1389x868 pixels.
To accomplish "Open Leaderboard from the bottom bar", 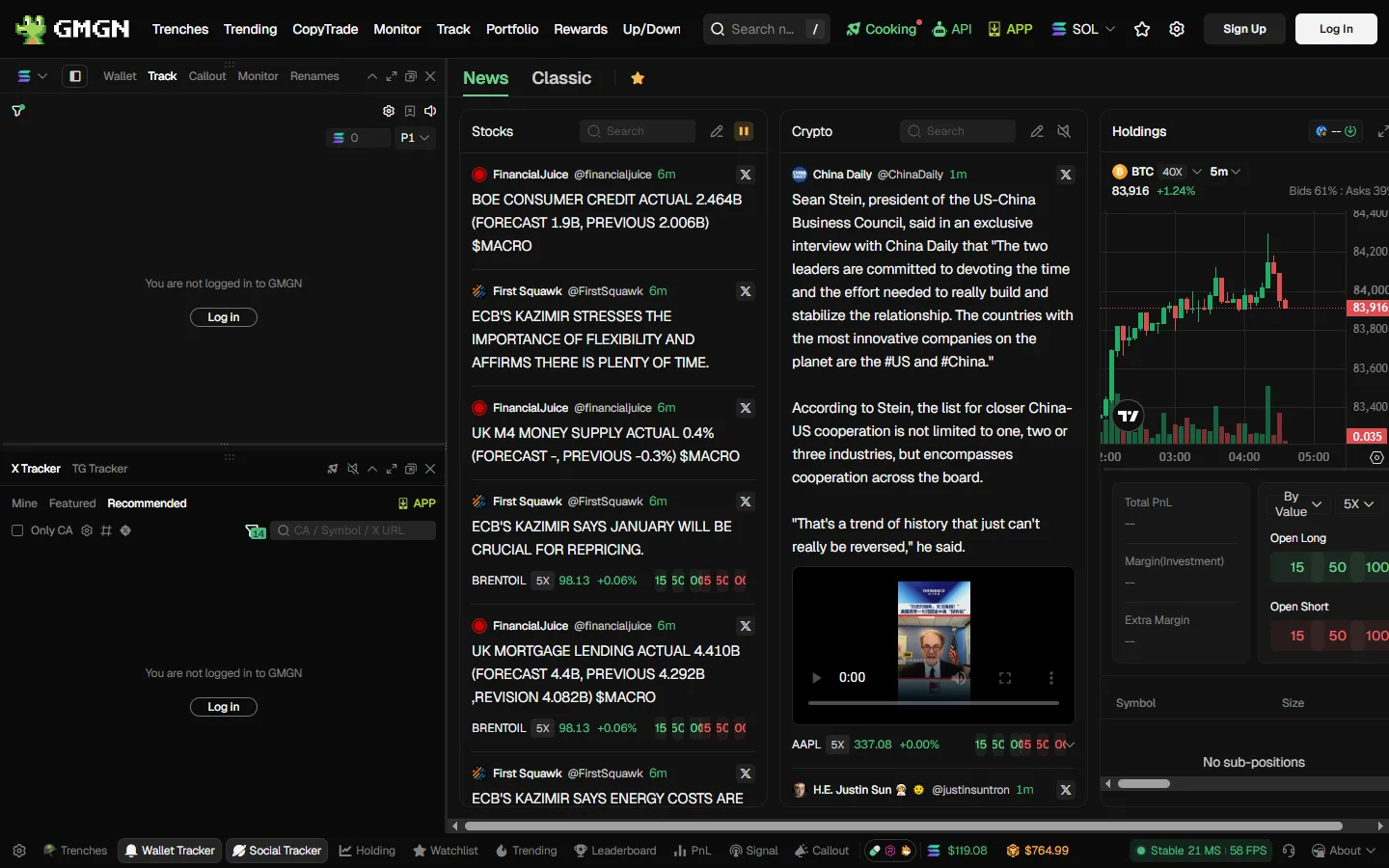I will (x=615, y=851).
